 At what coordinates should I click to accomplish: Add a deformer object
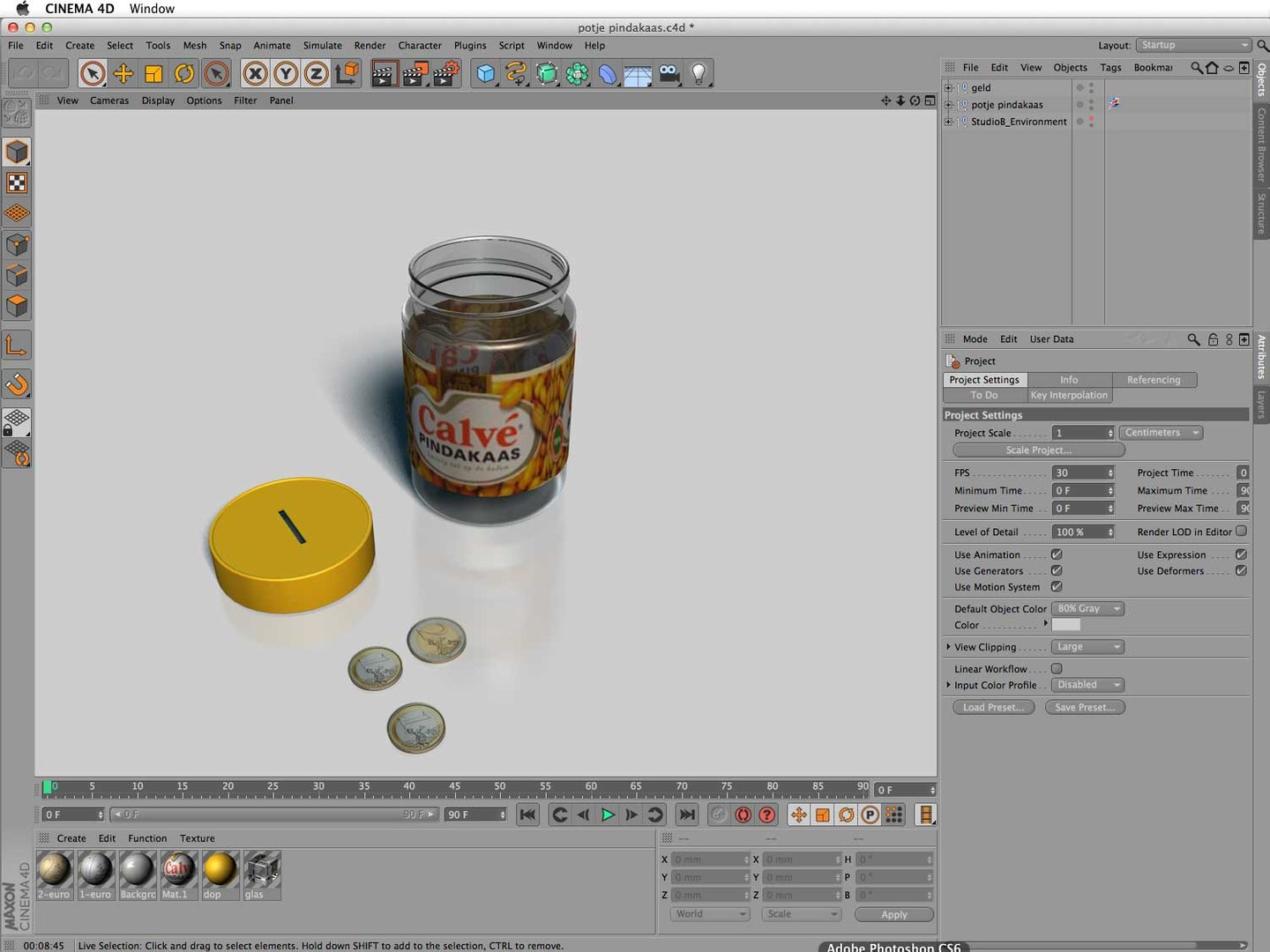pyautogui.click(x=608, y=74)
